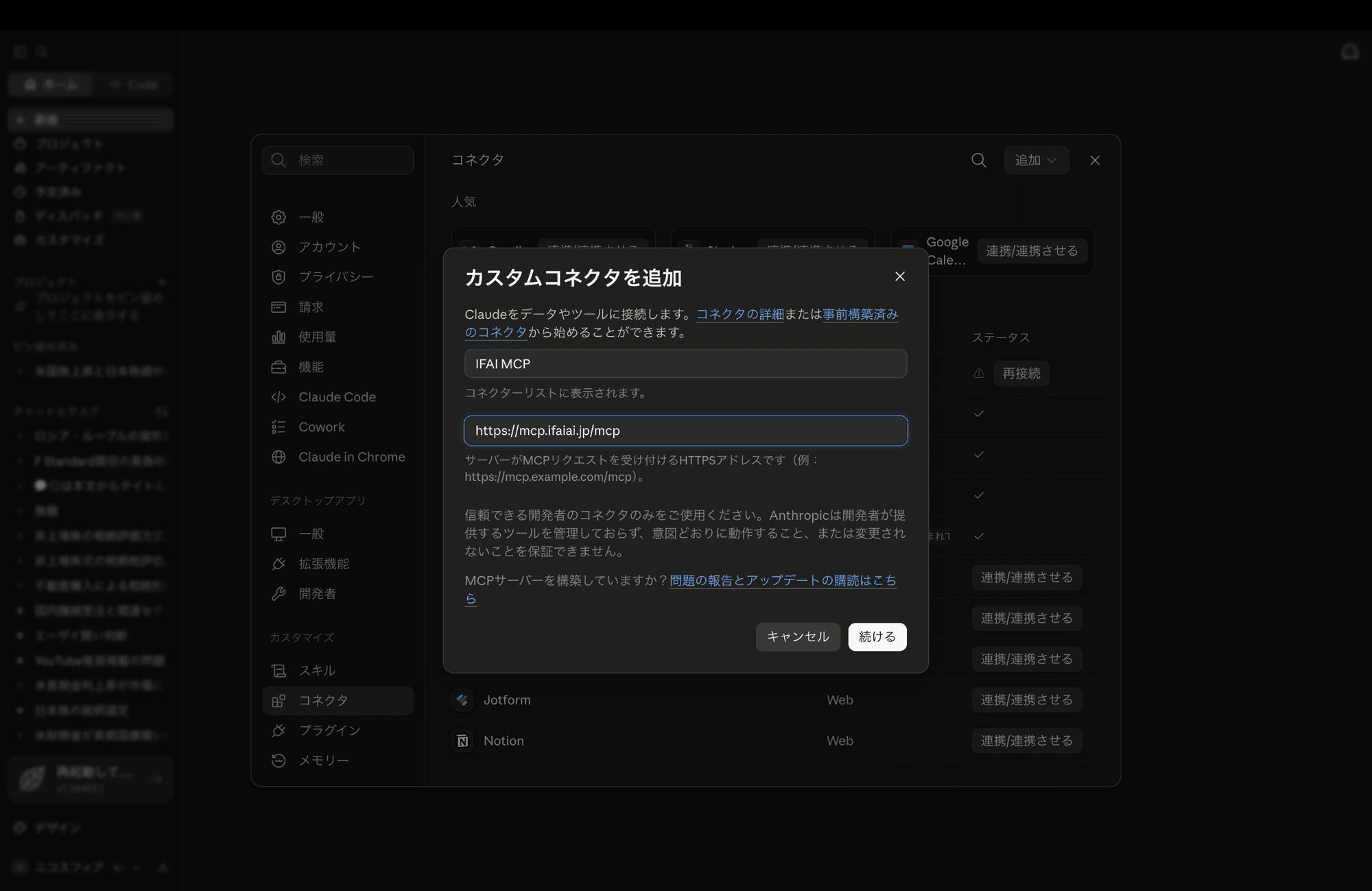Open 開発者 settings
The width and height of the screenshot is (1372, 891).
point(338,593)
